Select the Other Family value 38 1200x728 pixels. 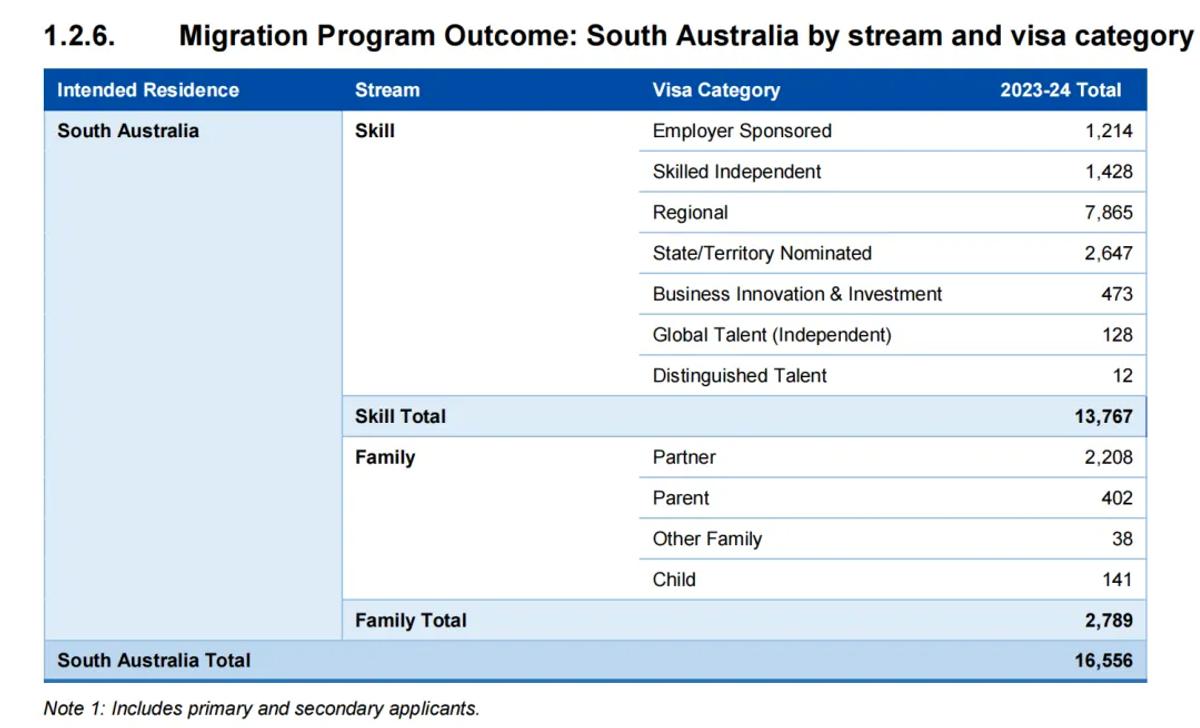pyautogui.click(x=1123, y=539)
